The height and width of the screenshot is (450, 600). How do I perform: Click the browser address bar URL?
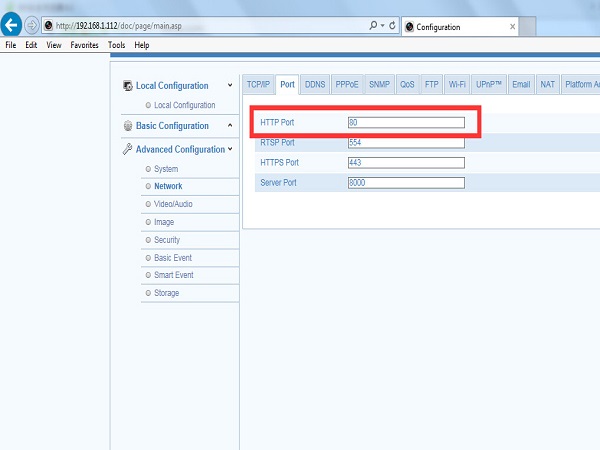(x=119, y=26)
